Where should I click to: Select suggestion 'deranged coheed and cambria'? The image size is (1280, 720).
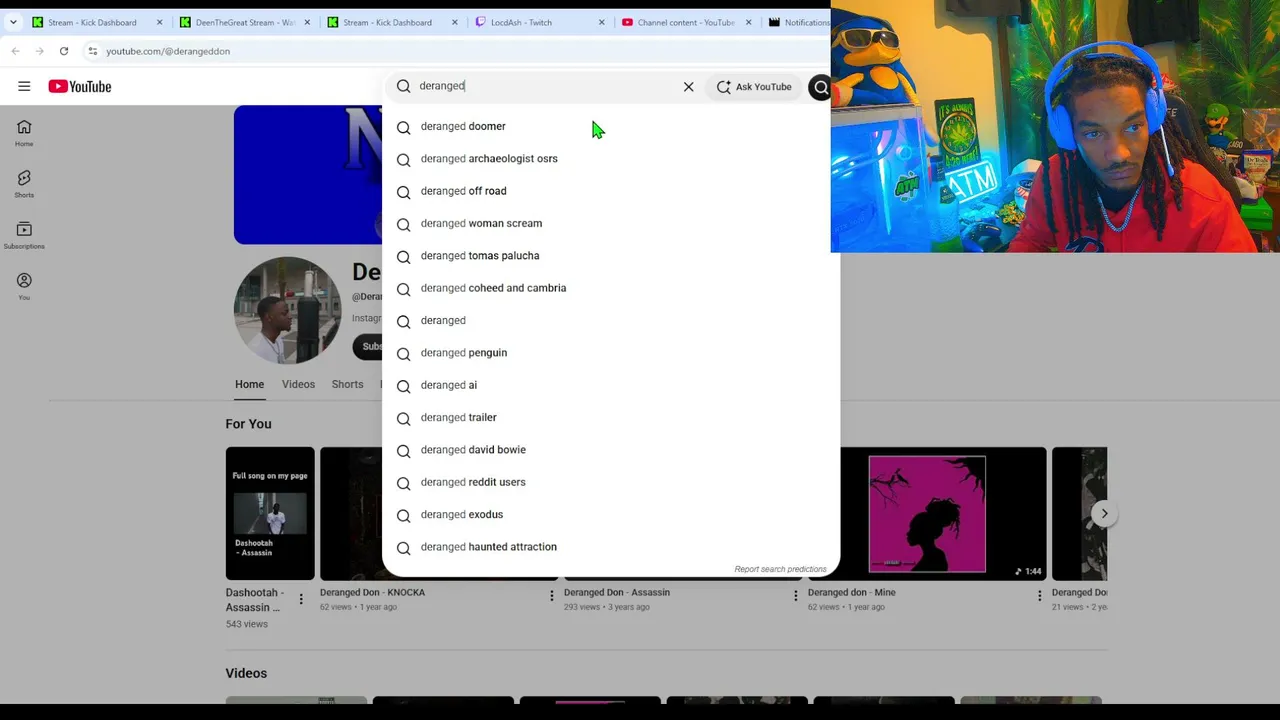(611, 288)
